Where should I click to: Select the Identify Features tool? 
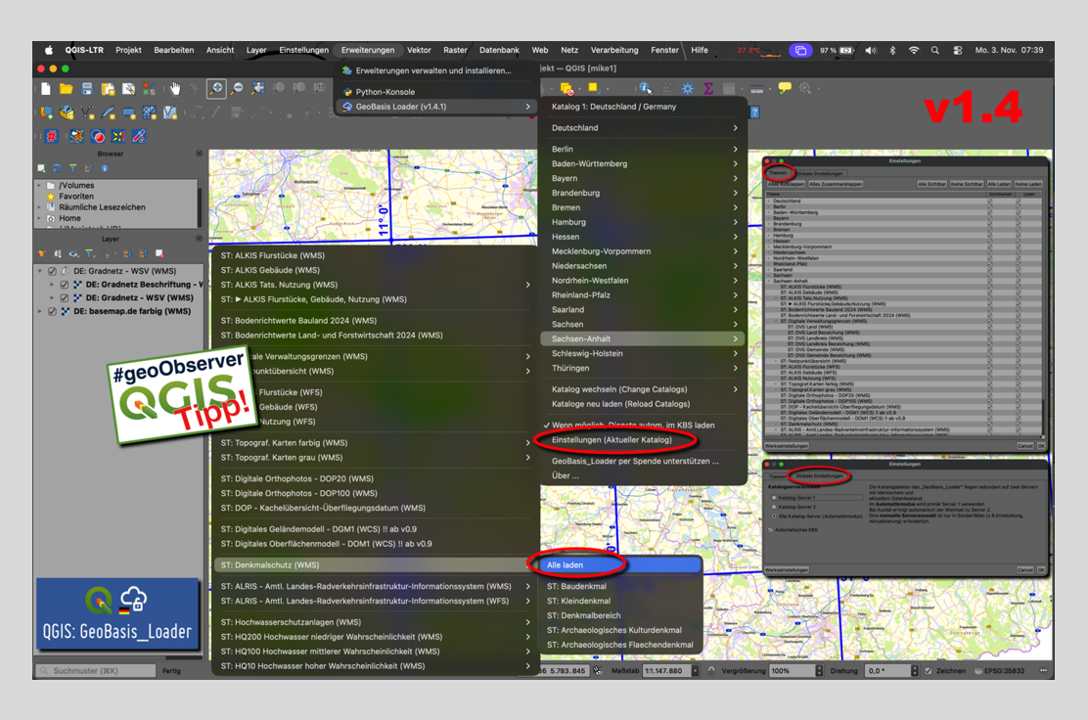(646, 89)
